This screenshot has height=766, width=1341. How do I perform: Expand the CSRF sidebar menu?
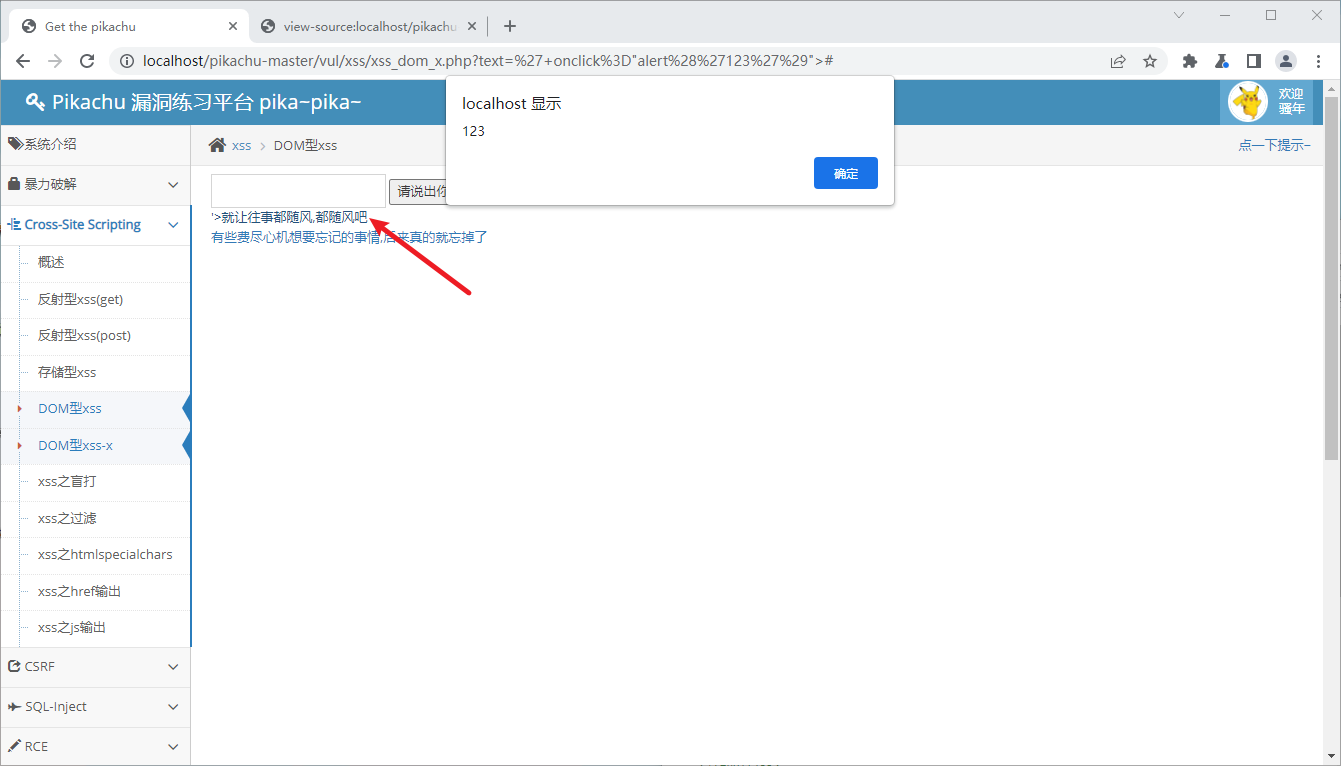pos(95,667)
